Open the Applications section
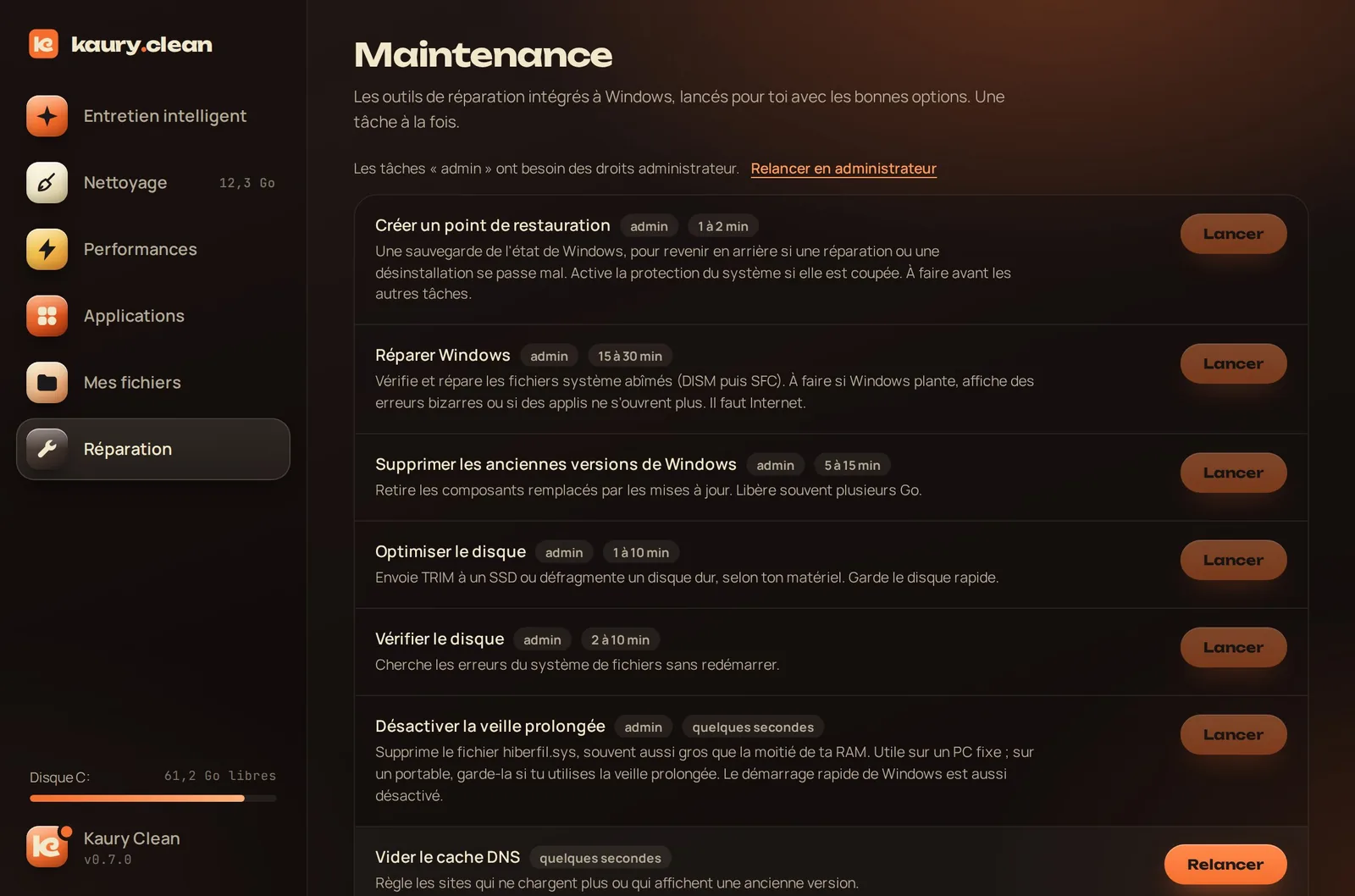 click(x=153, y=316)
